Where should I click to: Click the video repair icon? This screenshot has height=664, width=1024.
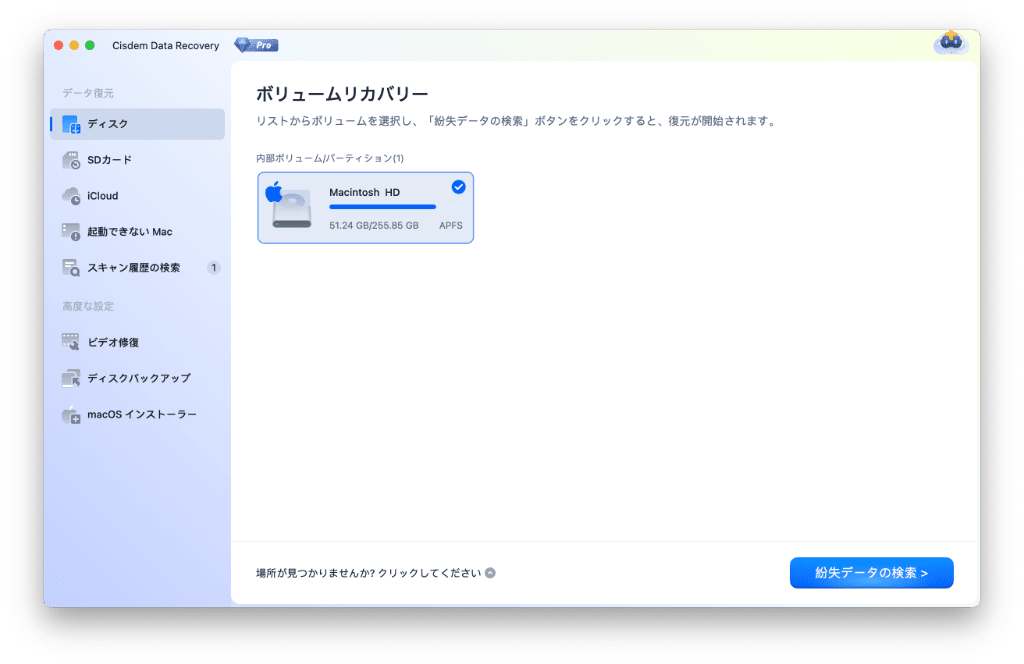pyautogui.click(x=71, y=342)
